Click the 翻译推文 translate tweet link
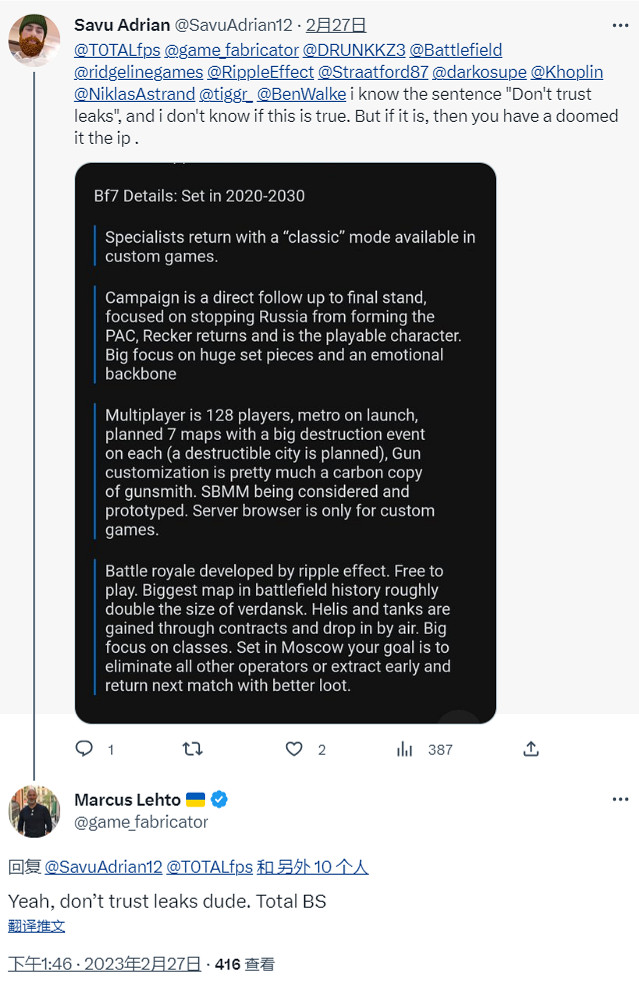 pos(37,926)
